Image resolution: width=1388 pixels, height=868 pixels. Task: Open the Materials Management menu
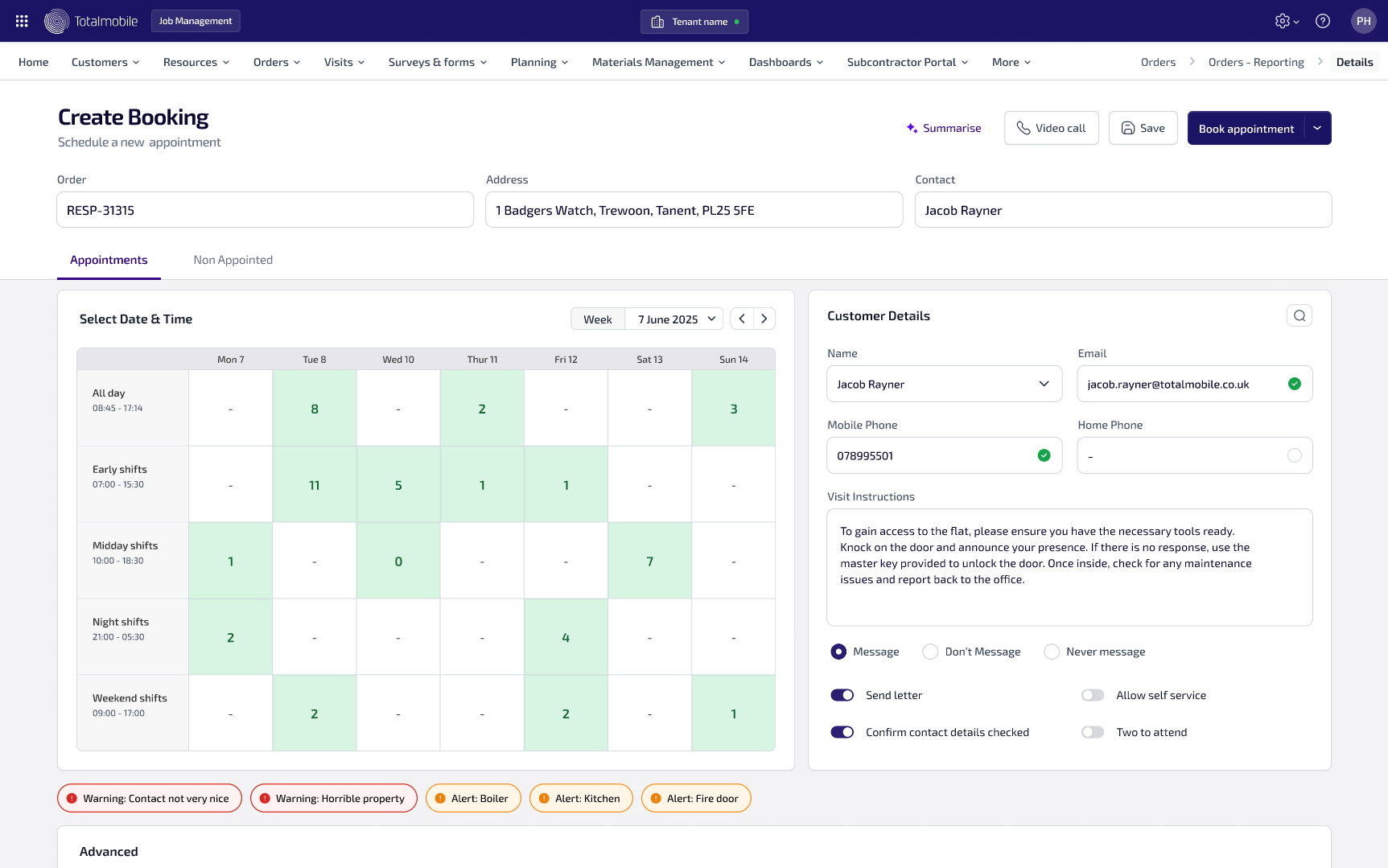pyautogui.click(x=658, y=62)
